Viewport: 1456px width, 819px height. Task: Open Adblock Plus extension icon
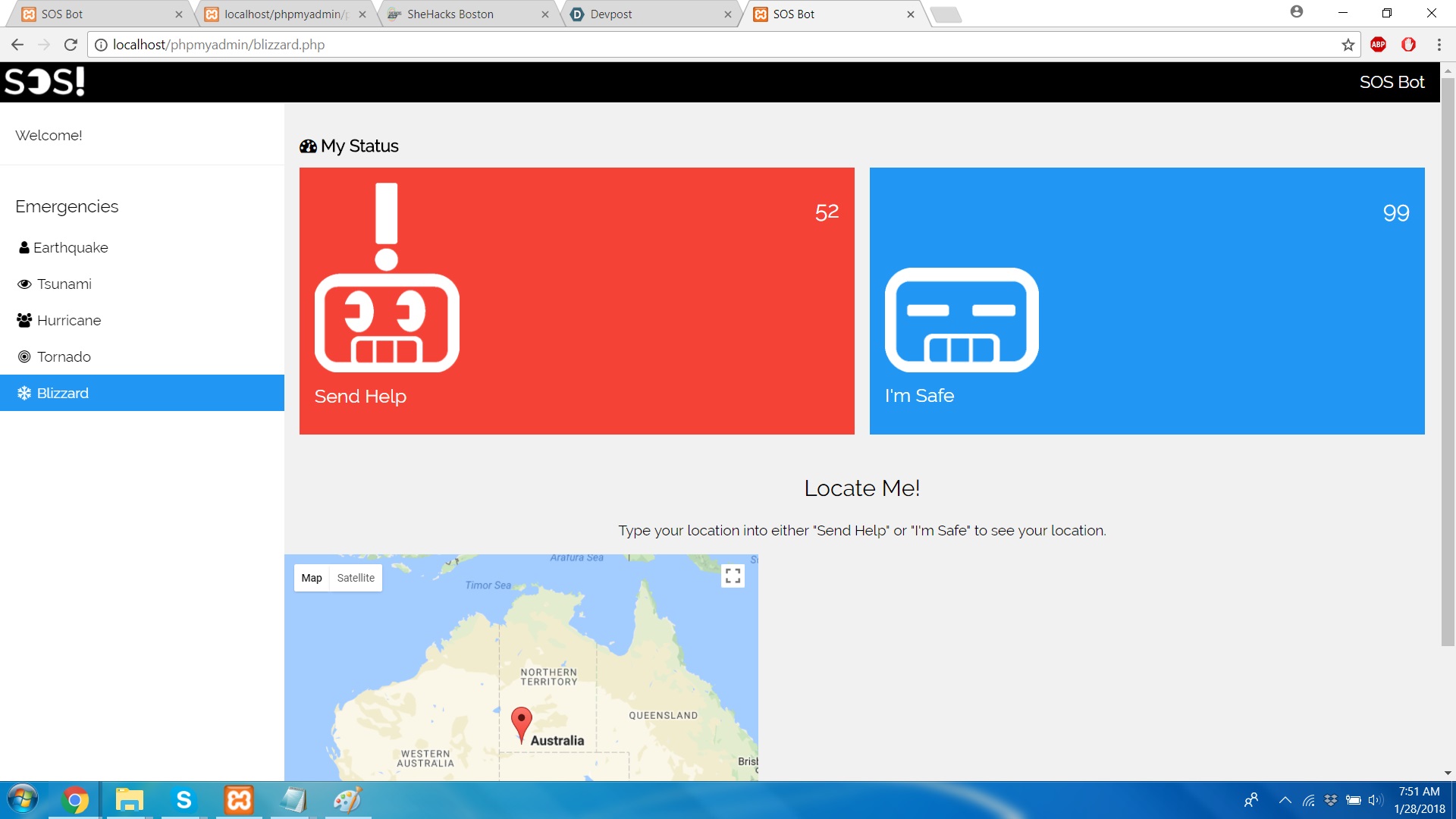pos(1378,45)
